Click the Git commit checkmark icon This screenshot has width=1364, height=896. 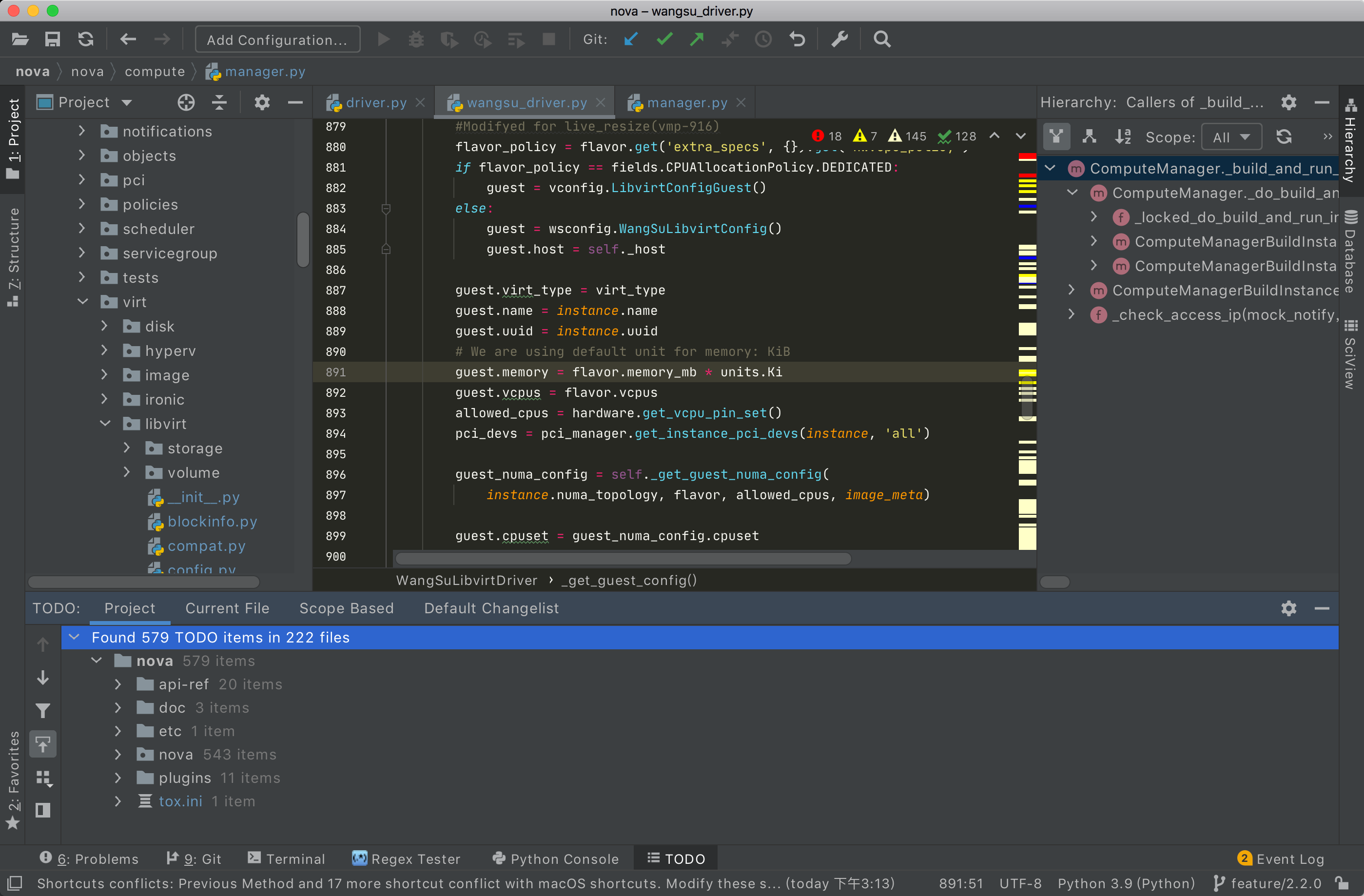click(x=664, y=39)
